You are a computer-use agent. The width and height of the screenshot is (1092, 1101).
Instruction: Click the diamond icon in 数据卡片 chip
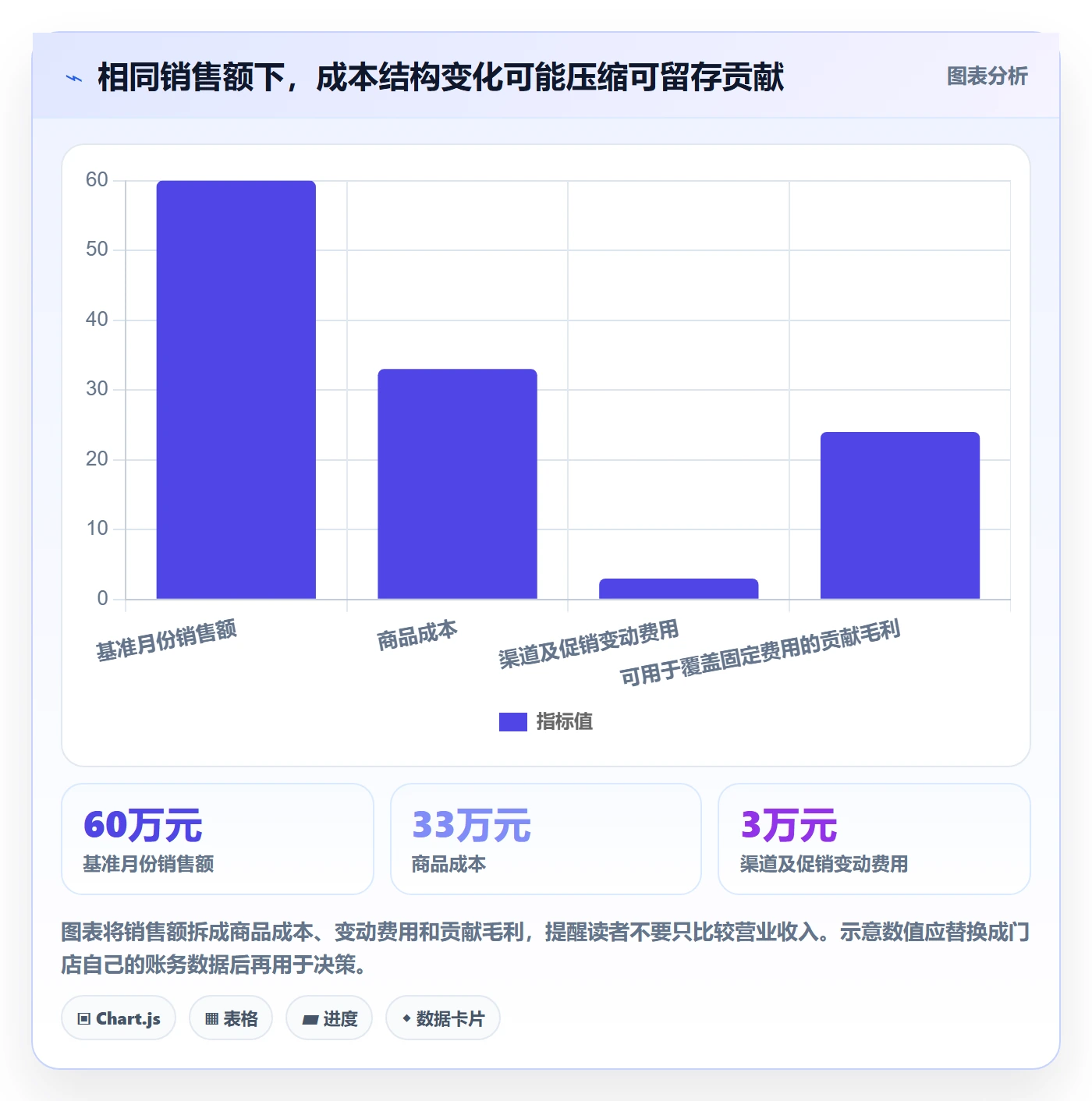[x=406, y=1018]
